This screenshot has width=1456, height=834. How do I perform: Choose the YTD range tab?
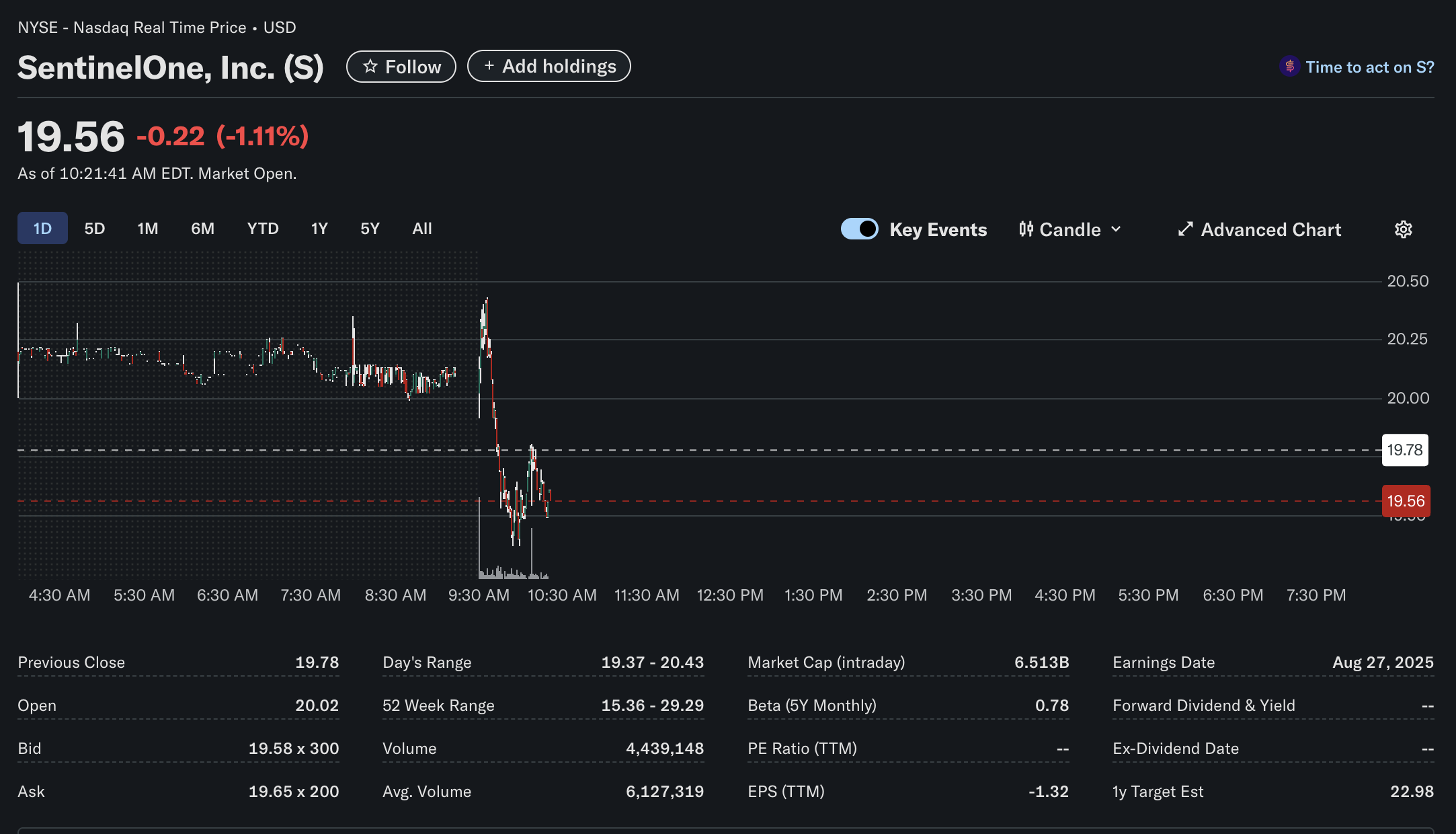coord(263,228)
